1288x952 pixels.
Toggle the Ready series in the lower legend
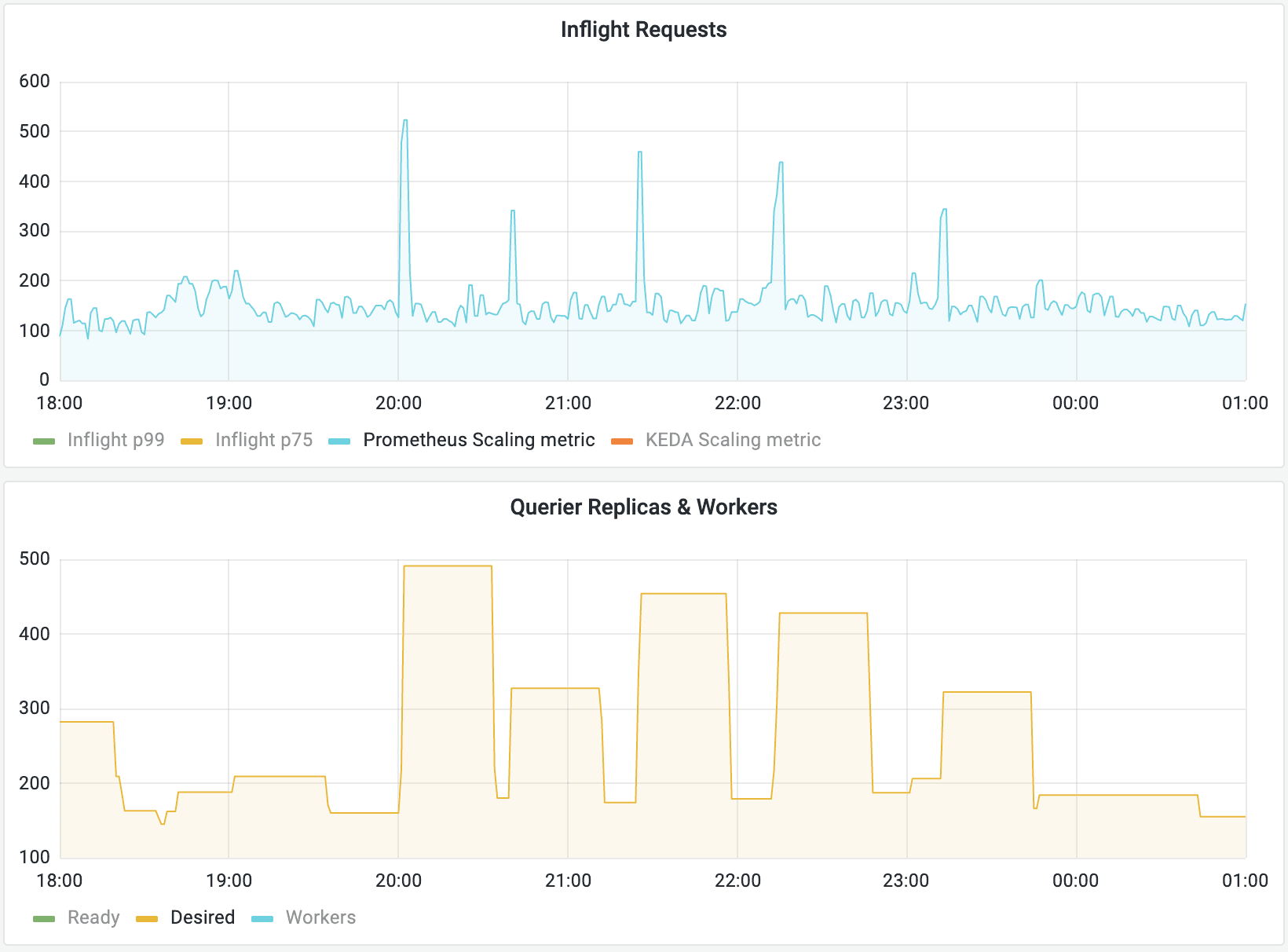point(93,917)
